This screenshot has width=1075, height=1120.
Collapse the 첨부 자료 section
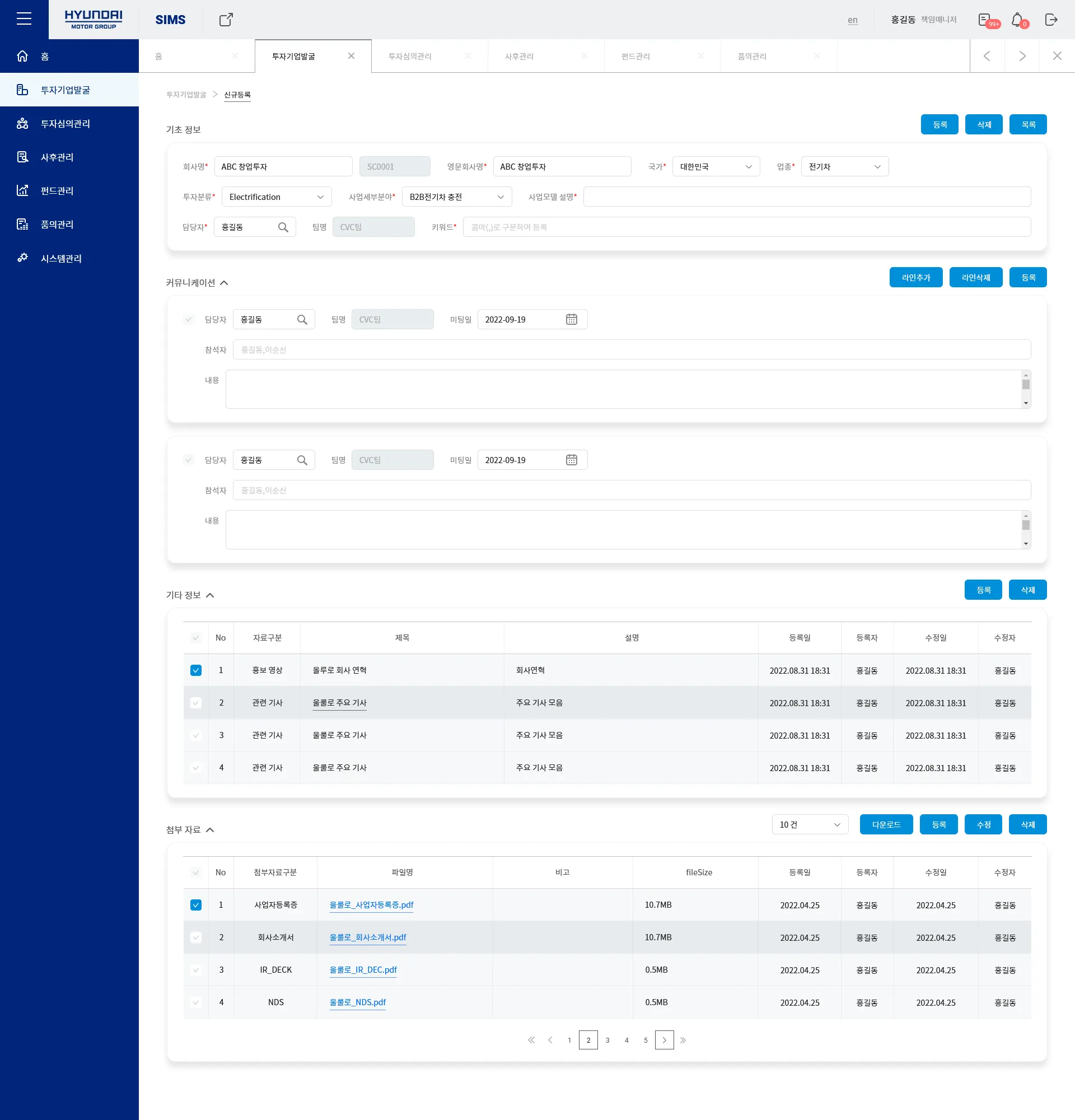pyautogui.click(x=209, y=830)
